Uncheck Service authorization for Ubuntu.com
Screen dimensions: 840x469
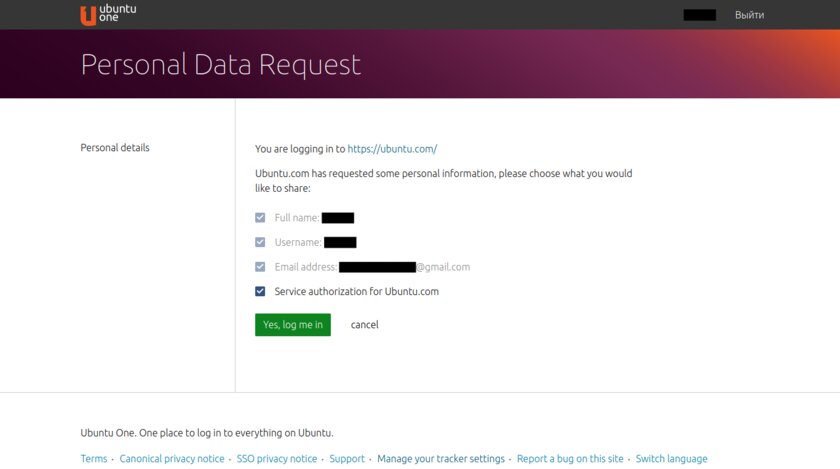(260, 292)
